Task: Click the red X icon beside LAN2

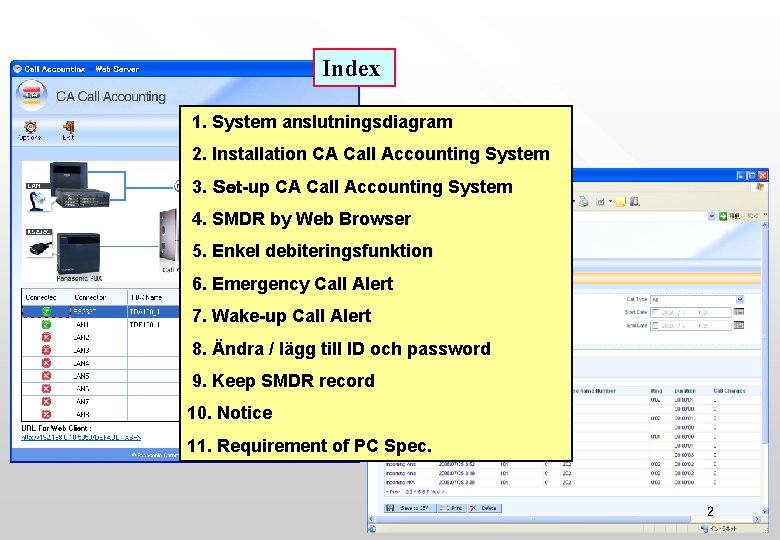Action: click(x=46, y=337)
